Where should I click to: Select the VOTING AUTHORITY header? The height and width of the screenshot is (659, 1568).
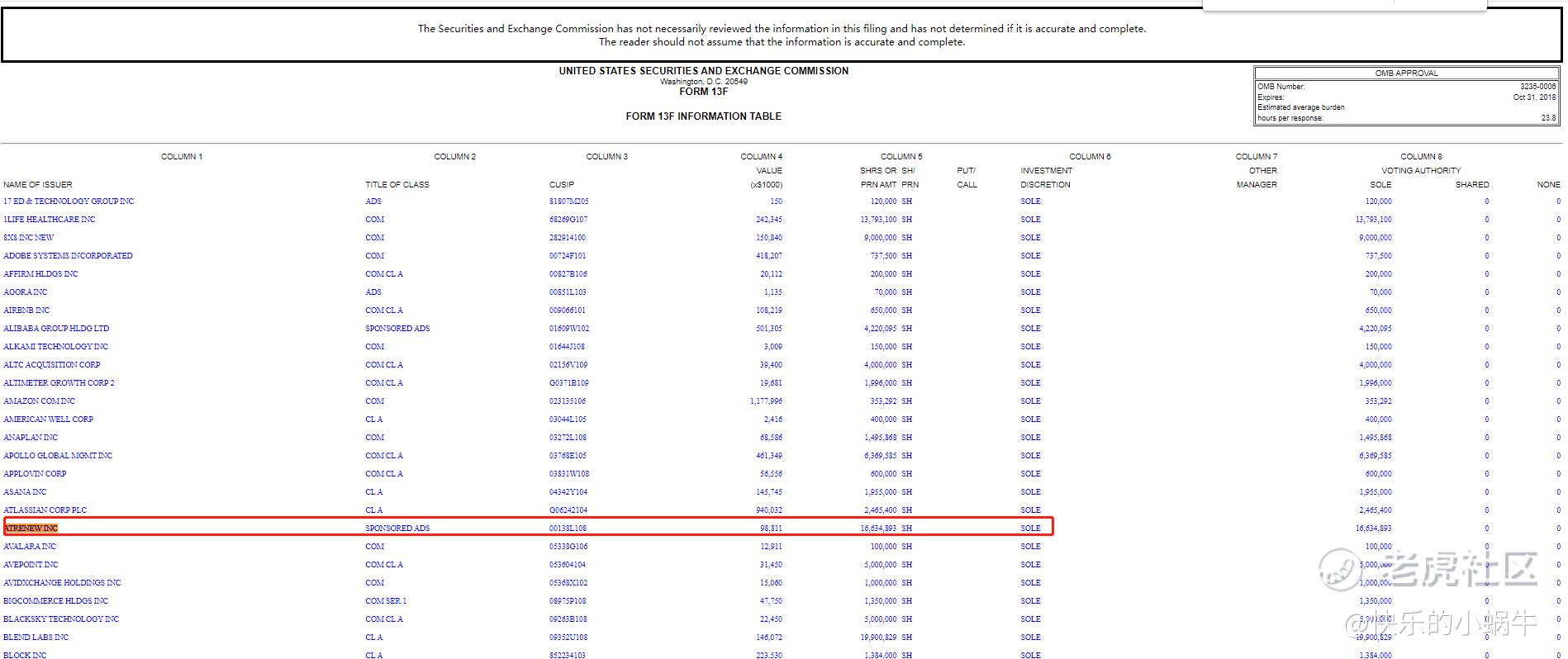1421,171
